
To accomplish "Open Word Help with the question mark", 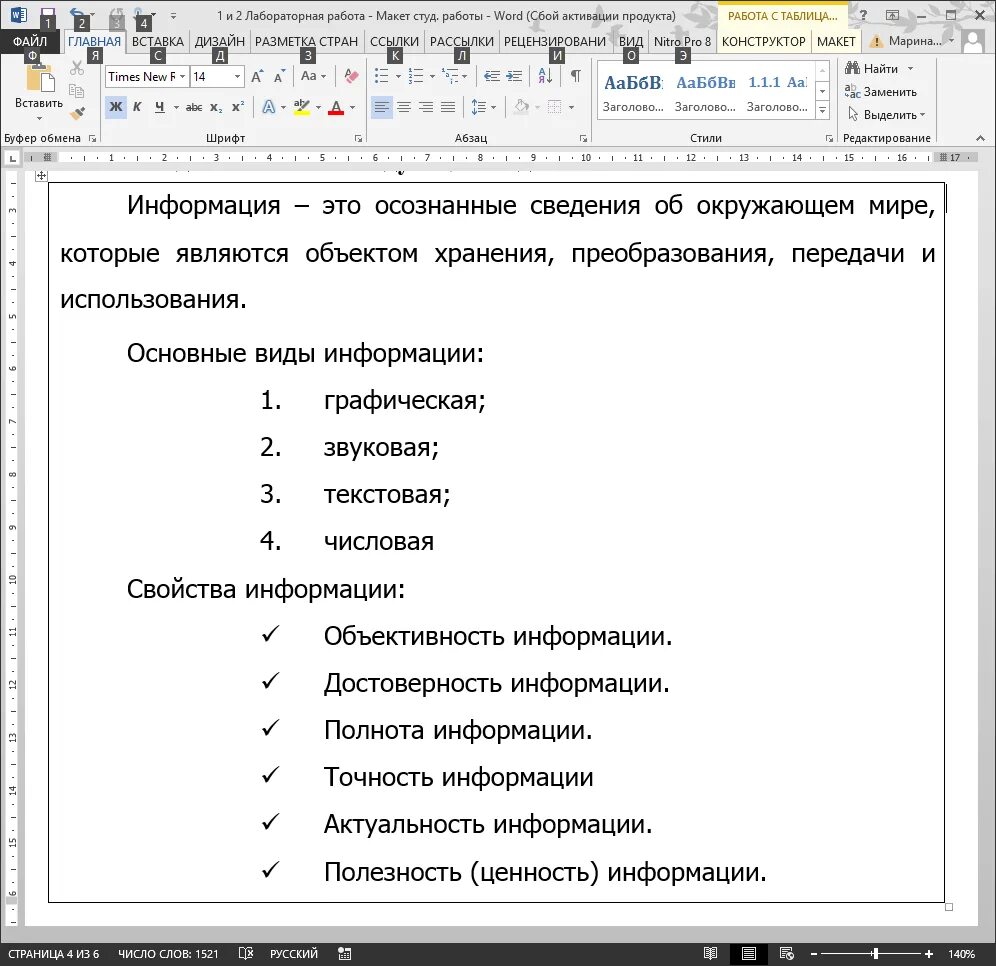I will [x=863, y=15].
